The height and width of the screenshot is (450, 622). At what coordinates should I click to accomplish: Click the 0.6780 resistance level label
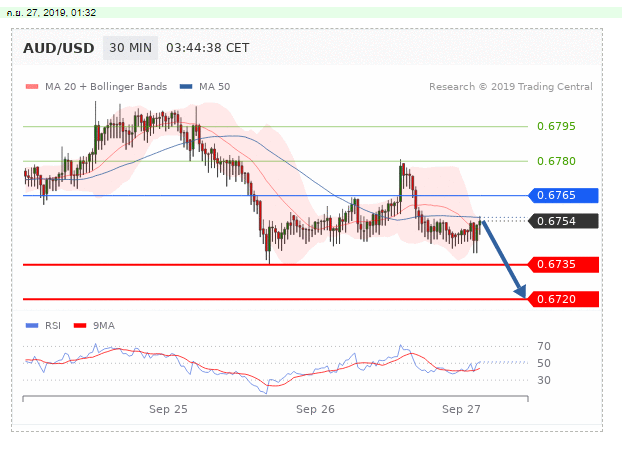(556, 161)
